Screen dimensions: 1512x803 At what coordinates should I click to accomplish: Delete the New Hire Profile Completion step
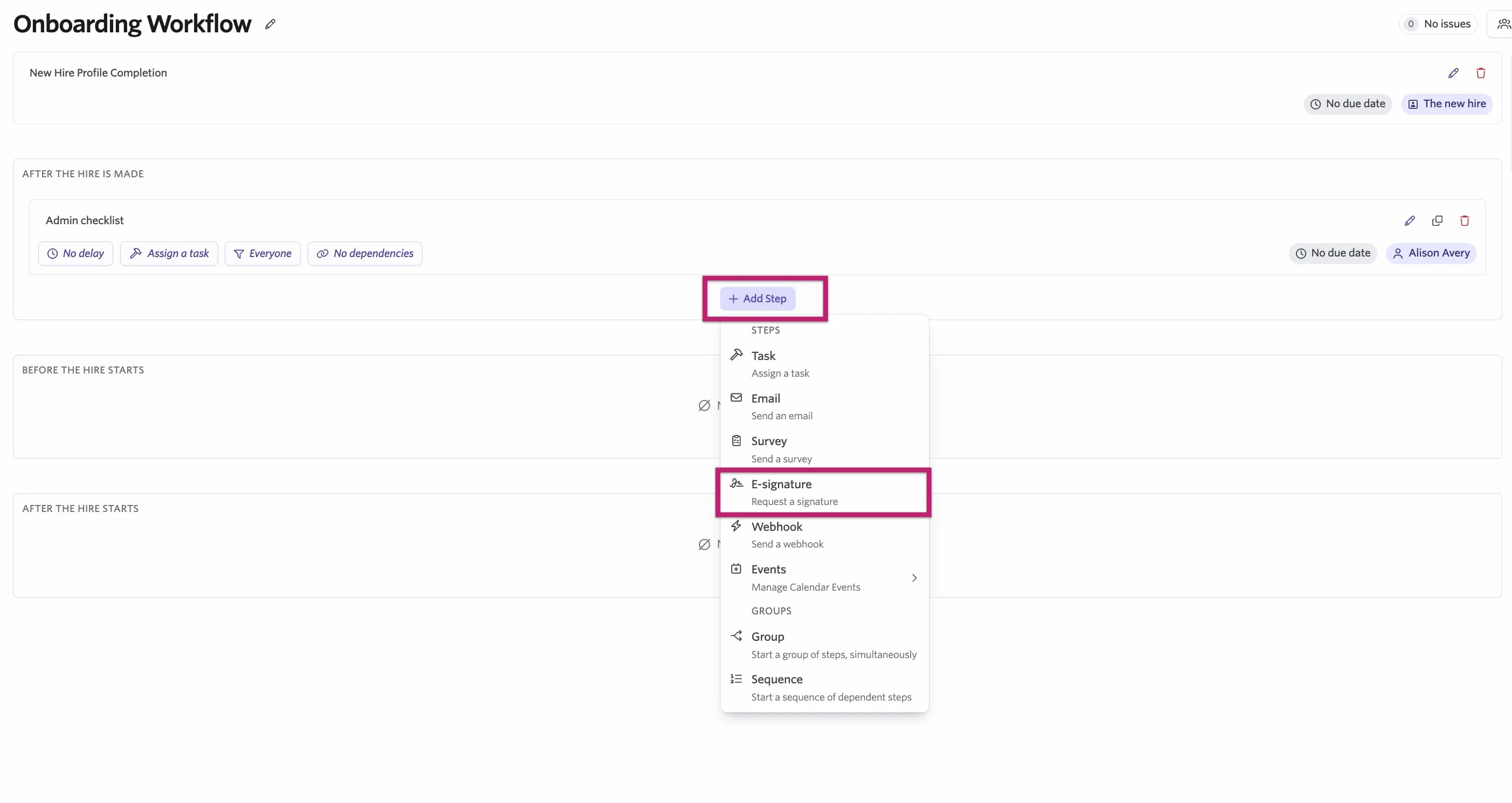coord(1481,73)
